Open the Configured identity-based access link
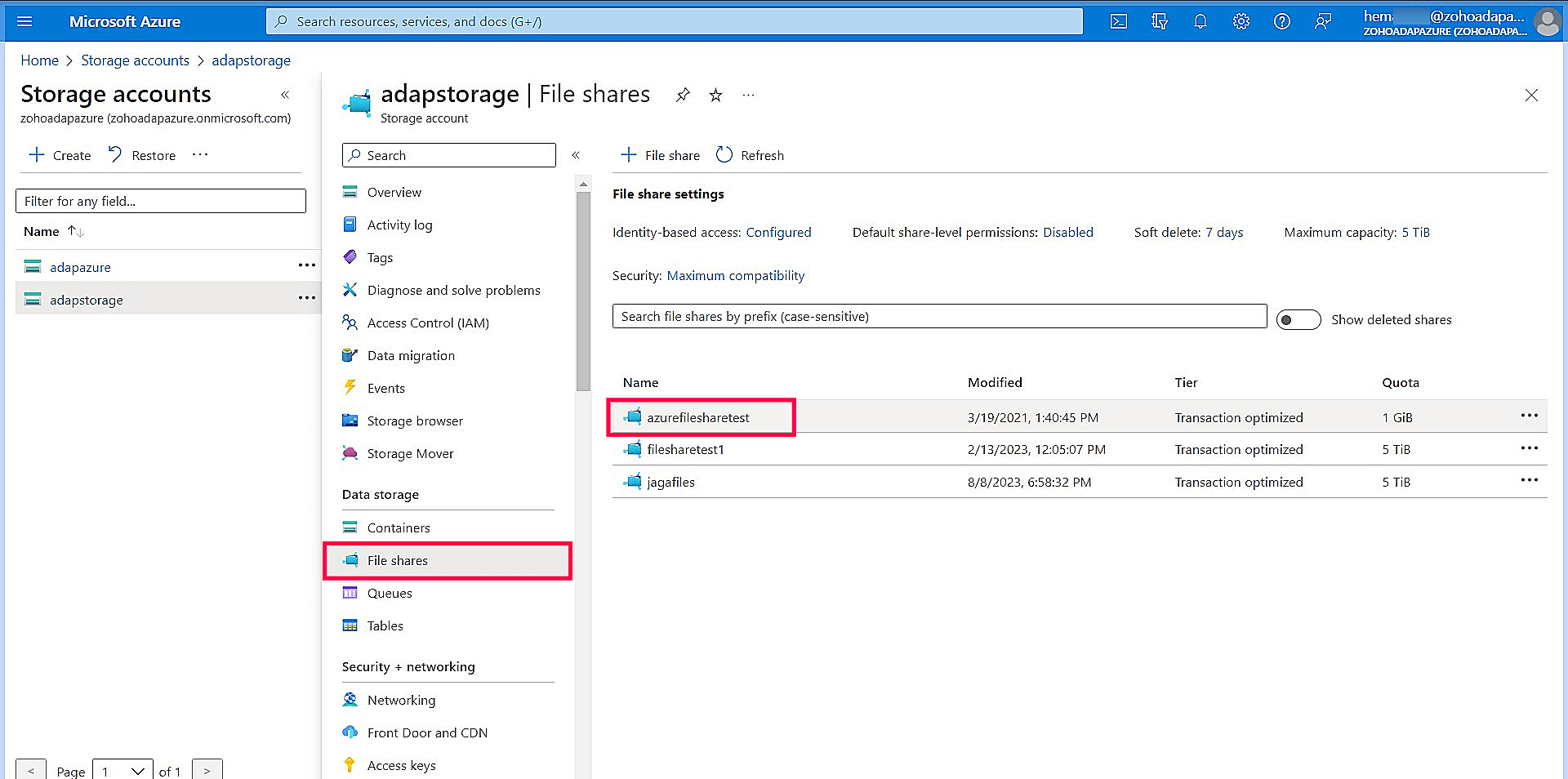Image resolution: width=1568 pixels, height=779 pixels. (x=778, y=232)
